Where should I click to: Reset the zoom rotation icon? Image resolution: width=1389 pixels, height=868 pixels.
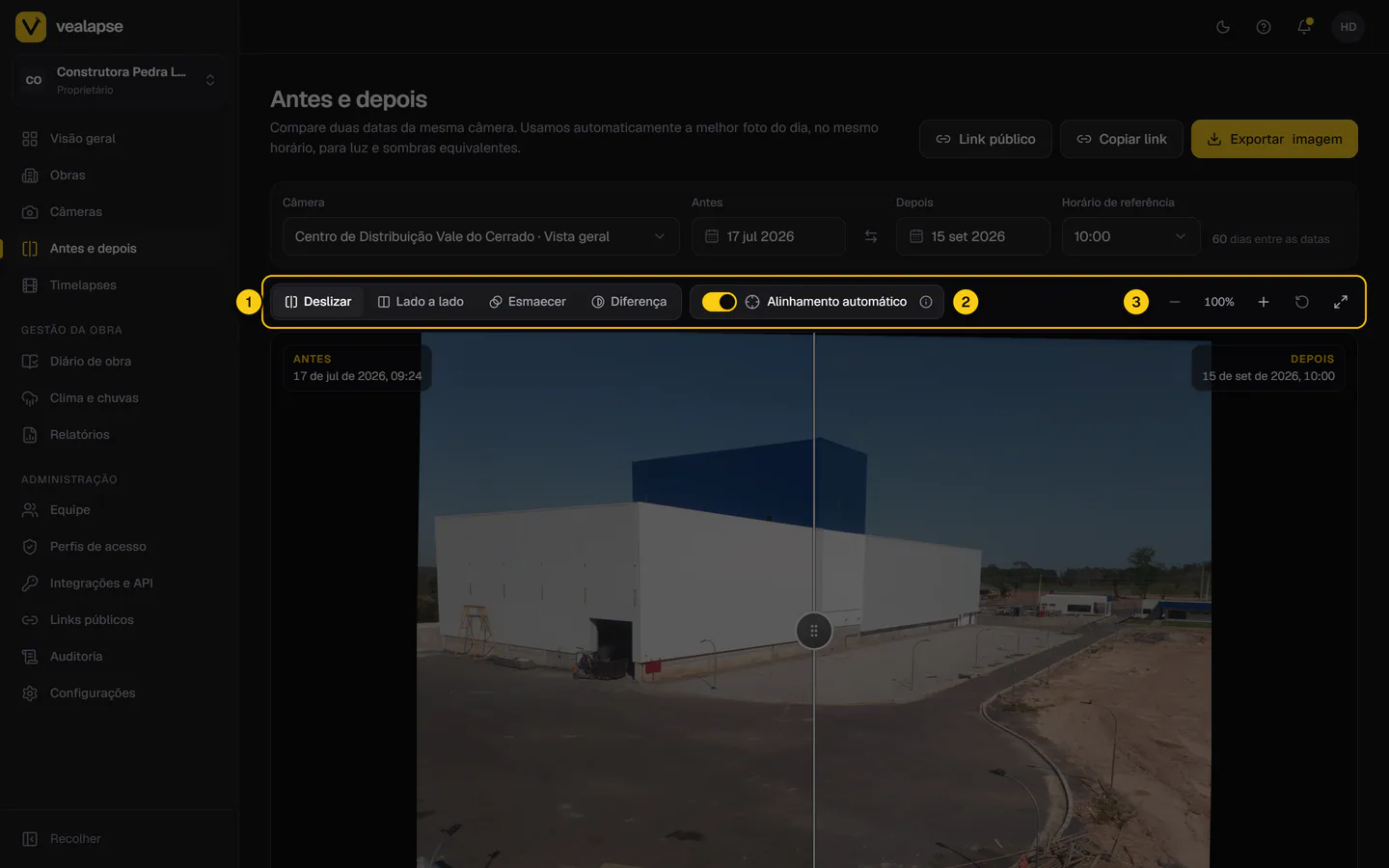[x=1302, y=302]
